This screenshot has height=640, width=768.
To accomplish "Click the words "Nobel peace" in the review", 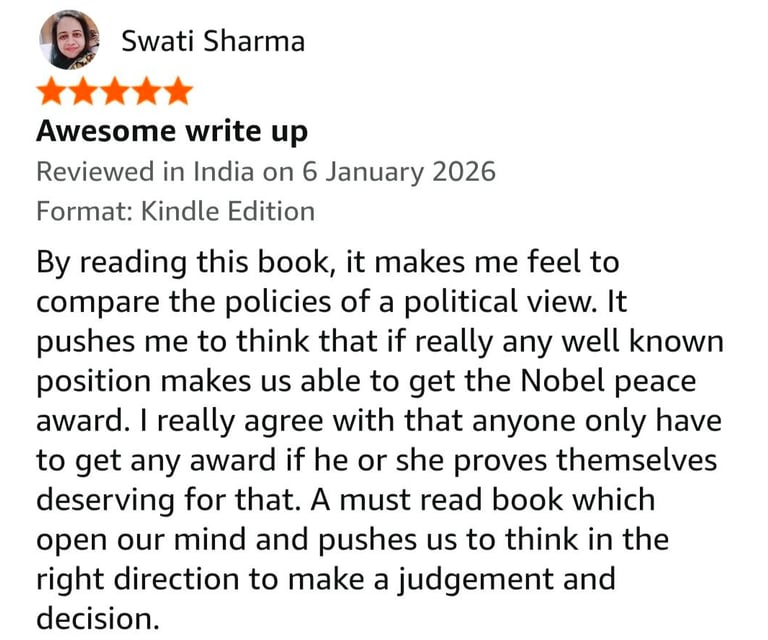I will coord(608,381).
